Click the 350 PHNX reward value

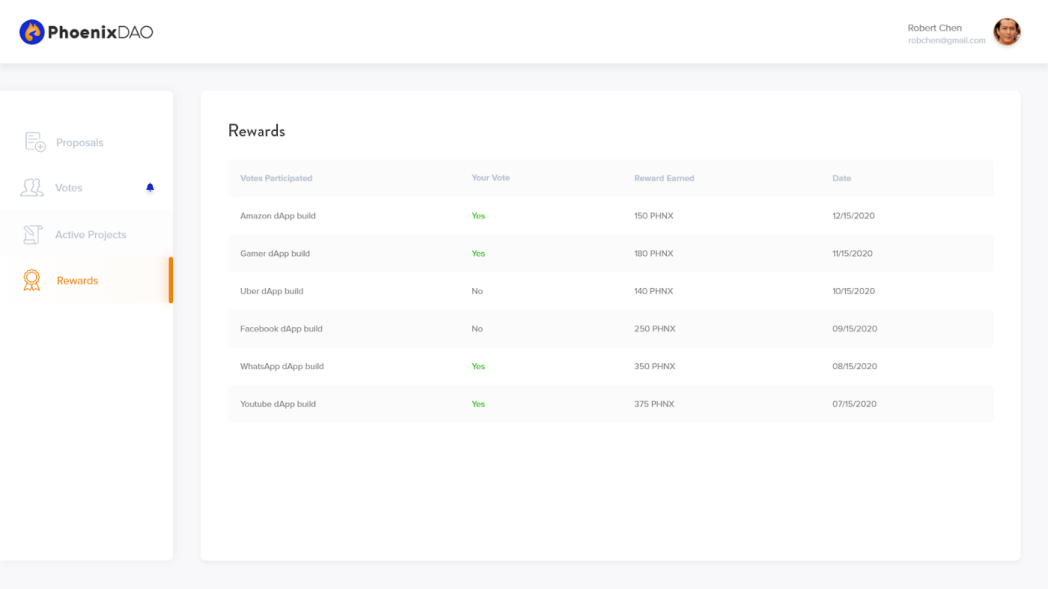654,366
